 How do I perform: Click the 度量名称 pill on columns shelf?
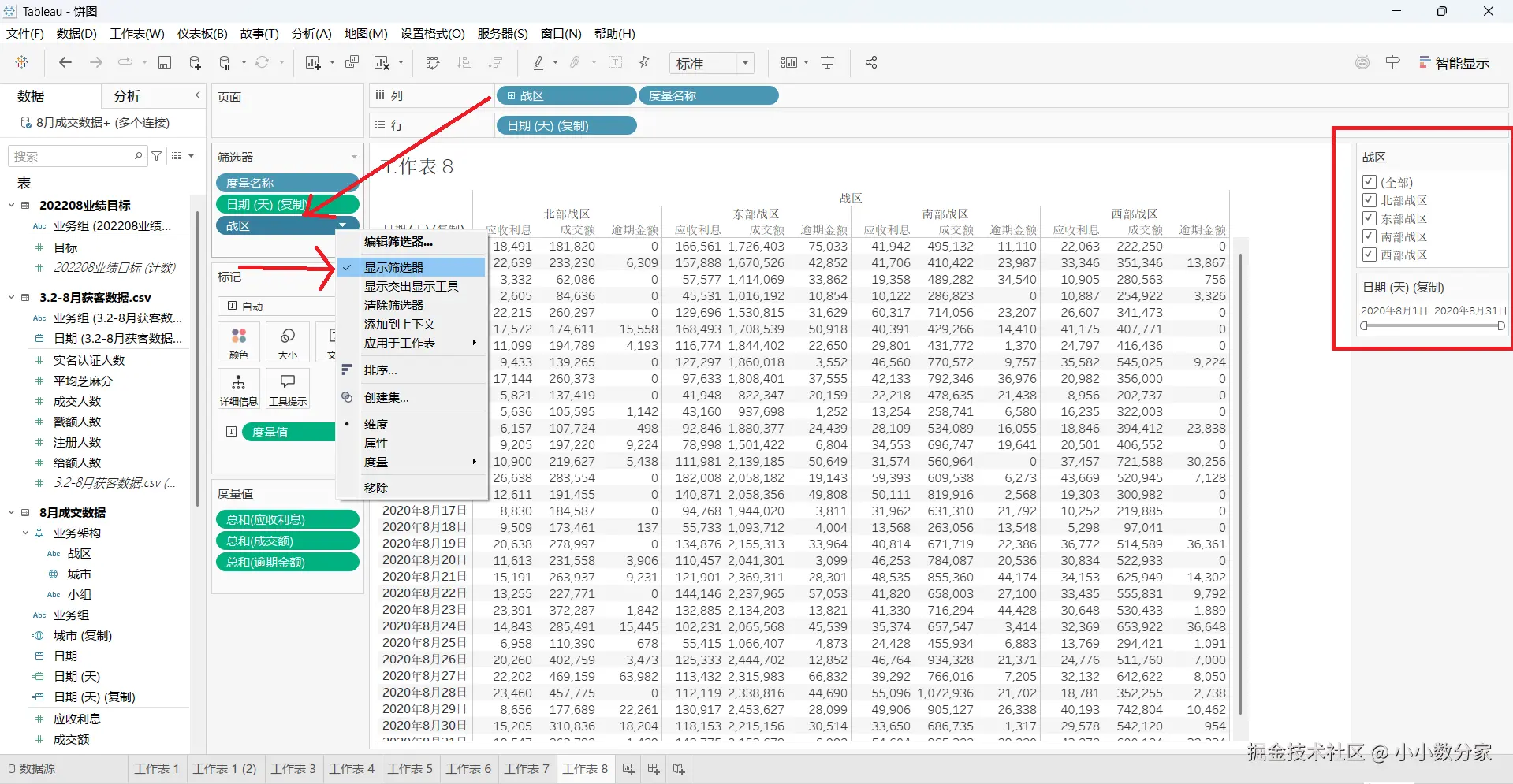pyautogui.click(x=708, y=95)
